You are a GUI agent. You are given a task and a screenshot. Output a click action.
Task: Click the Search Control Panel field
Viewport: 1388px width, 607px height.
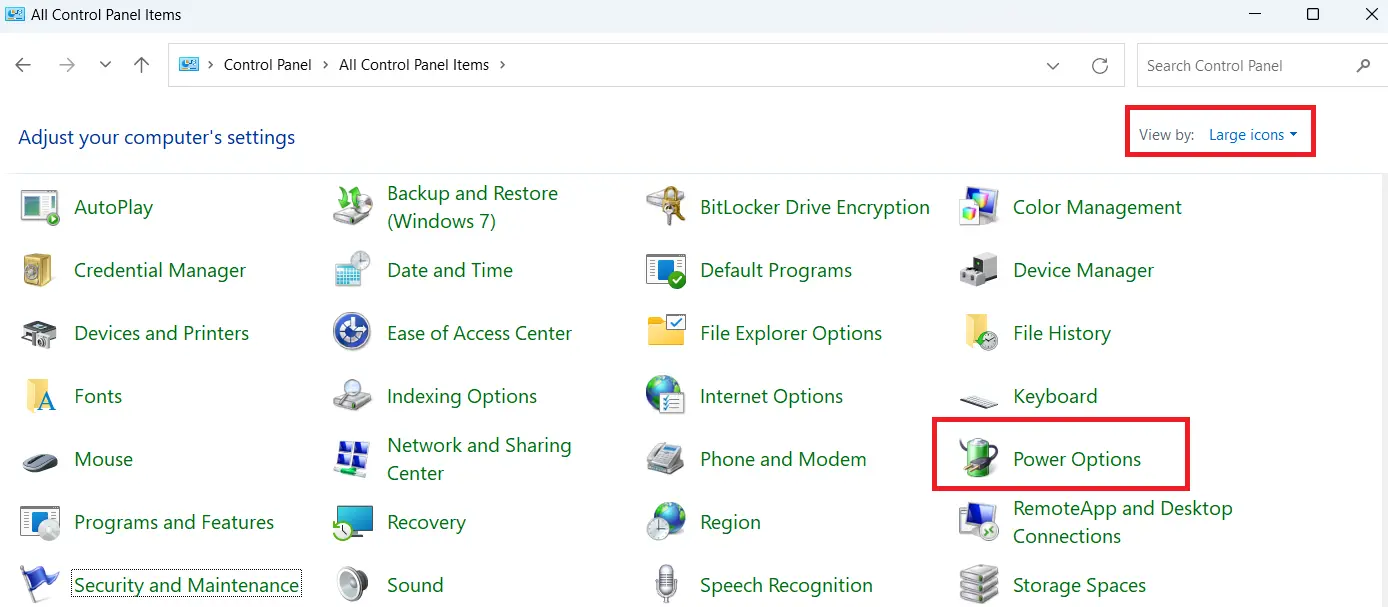[1245, 66]
